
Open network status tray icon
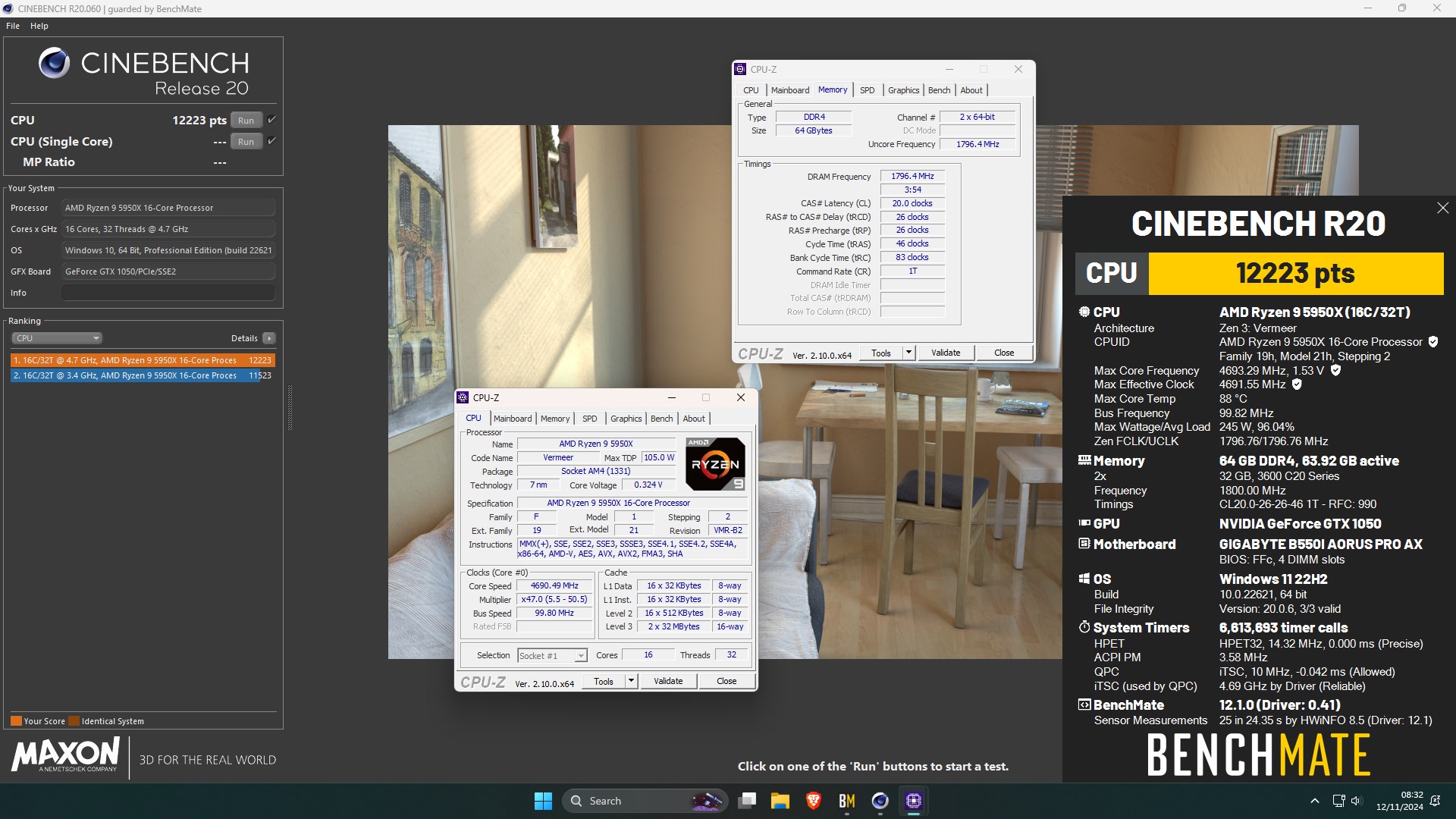[1338, 801]
